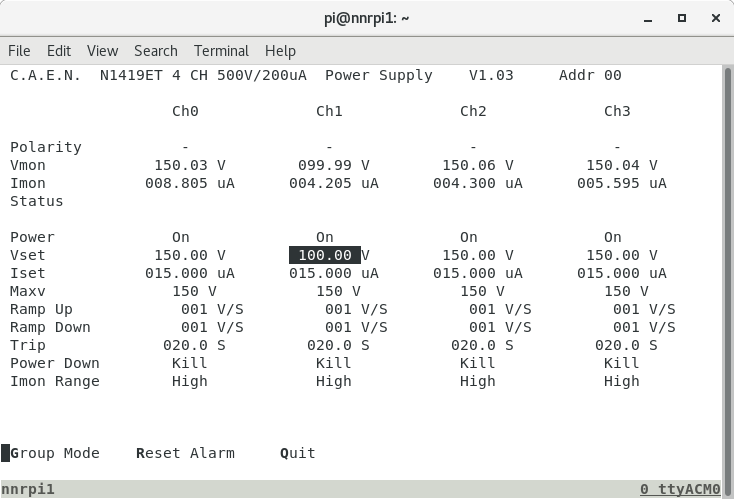
Task: Open the File menu
Action: (x=19, y=51)
